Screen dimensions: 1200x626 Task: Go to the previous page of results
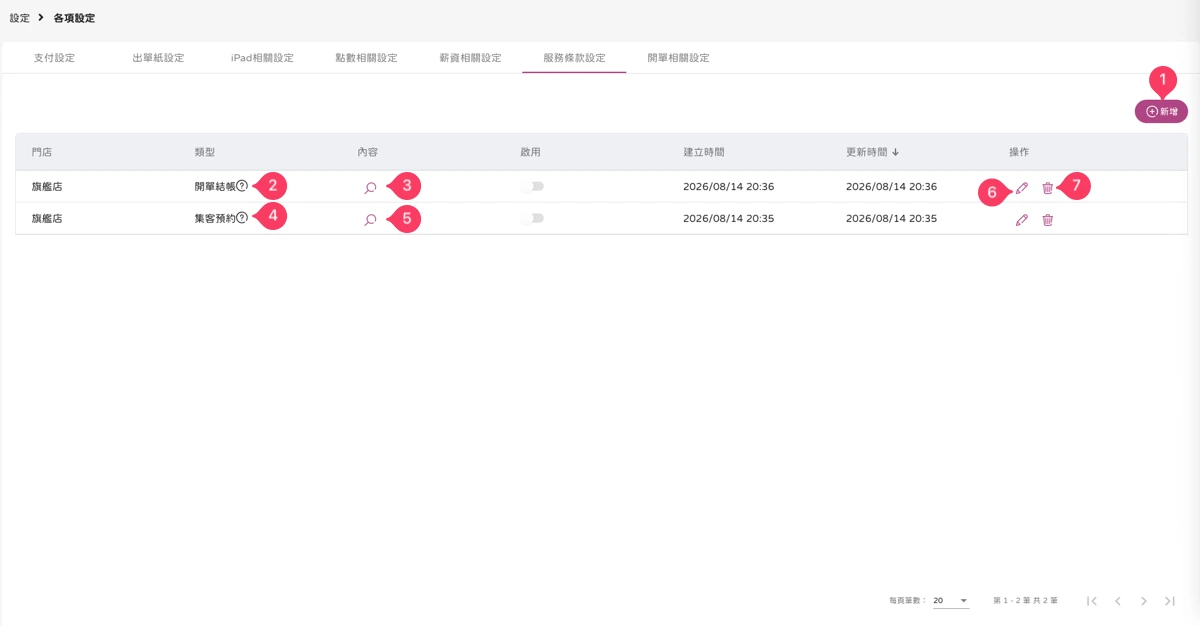[x=1118, y=601]
